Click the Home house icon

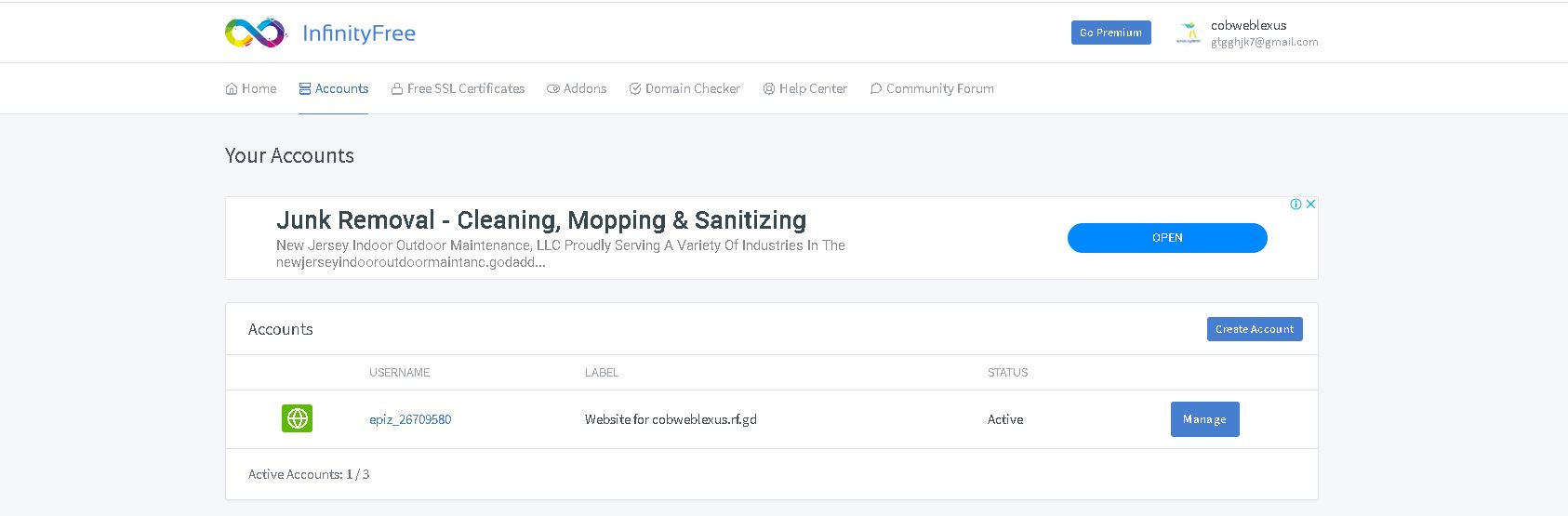pyautogui.click(x=232, y=89)
